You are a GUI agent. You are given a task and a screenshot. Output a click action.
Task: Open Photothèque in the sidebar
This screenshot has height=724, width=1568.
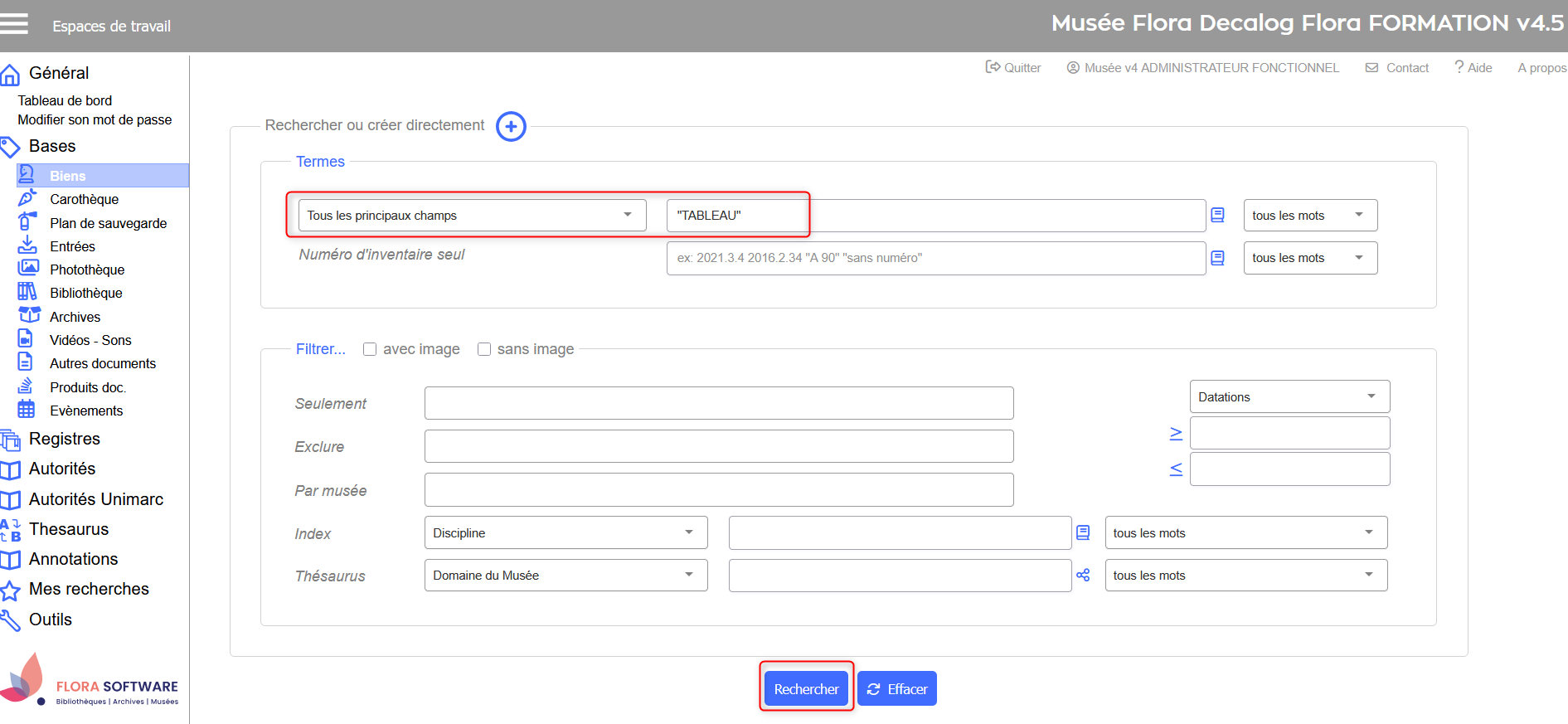tap(86, 270)
